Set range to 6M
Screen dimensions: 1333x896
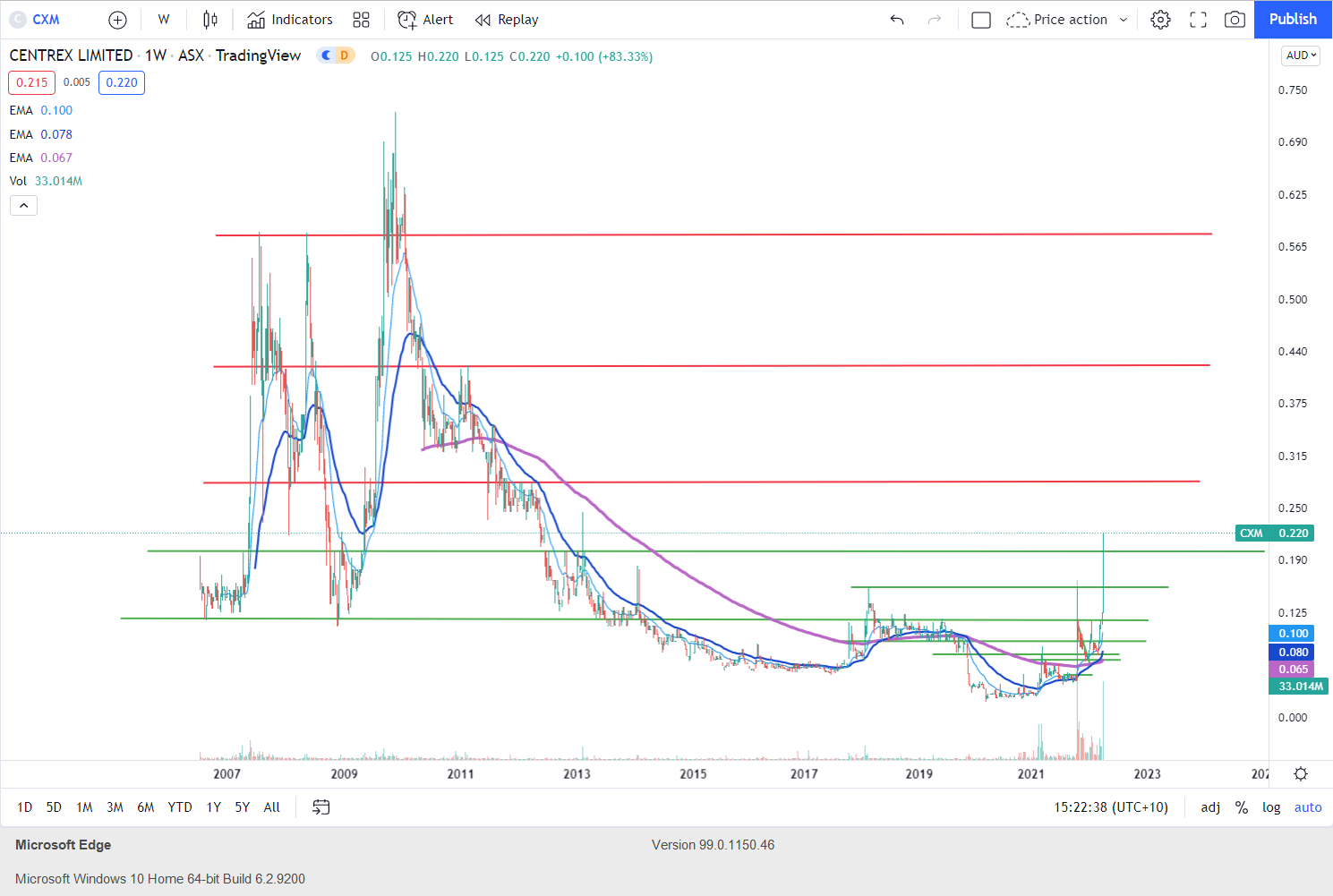[146, 807]
